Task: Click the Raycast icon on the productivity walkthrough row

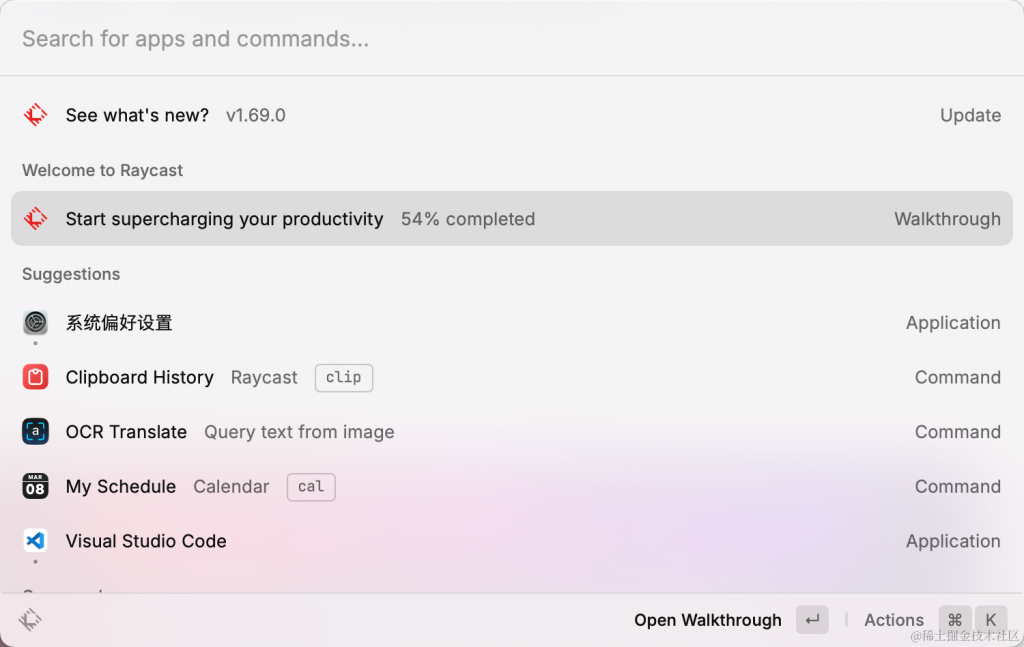Action: coord(35,219)
